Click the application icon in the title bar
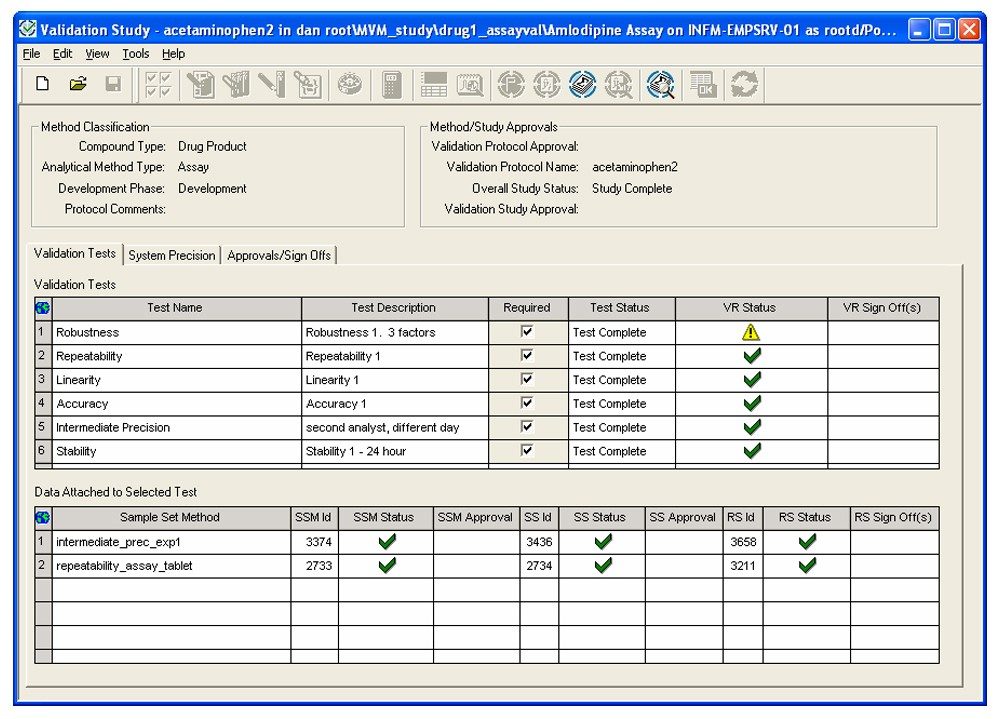The height and width of the screenshot is (719, 1000). pos(27,29)
